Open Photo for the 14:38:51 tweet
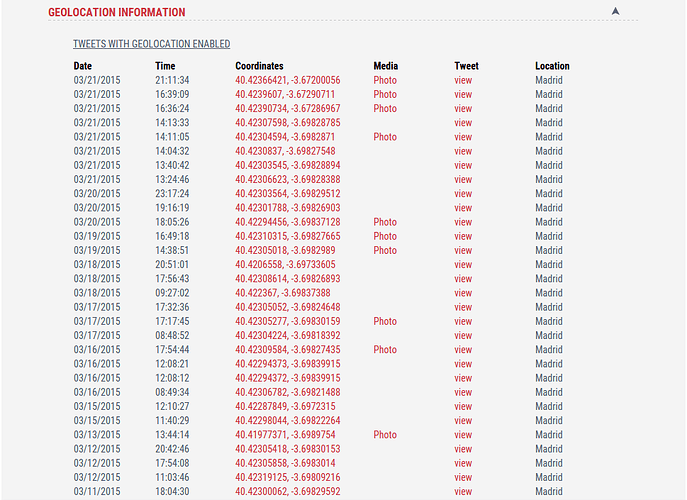This screenshot has height=500, width=687. (x=385, y=250)
